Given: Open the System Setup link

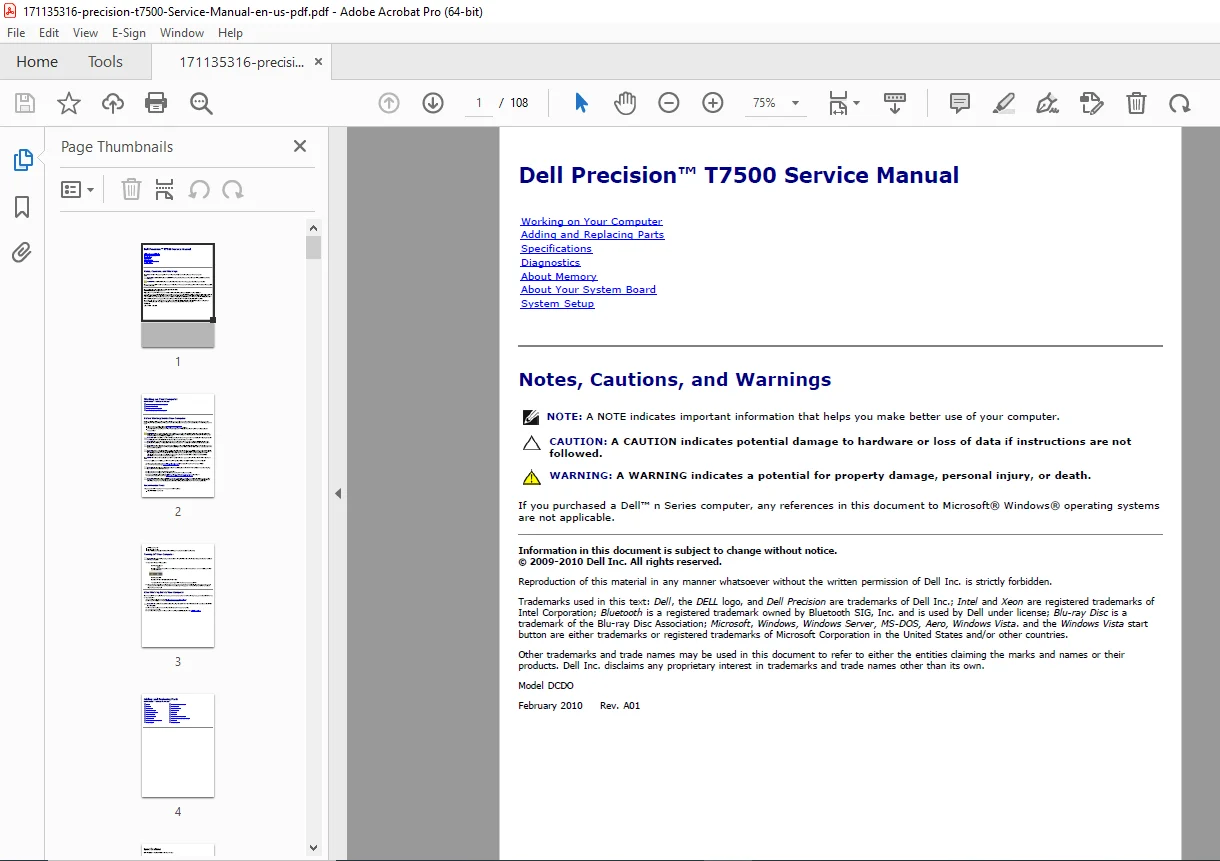Looking at the screenshot, I should pyautogui.click(x=557, y=304).
